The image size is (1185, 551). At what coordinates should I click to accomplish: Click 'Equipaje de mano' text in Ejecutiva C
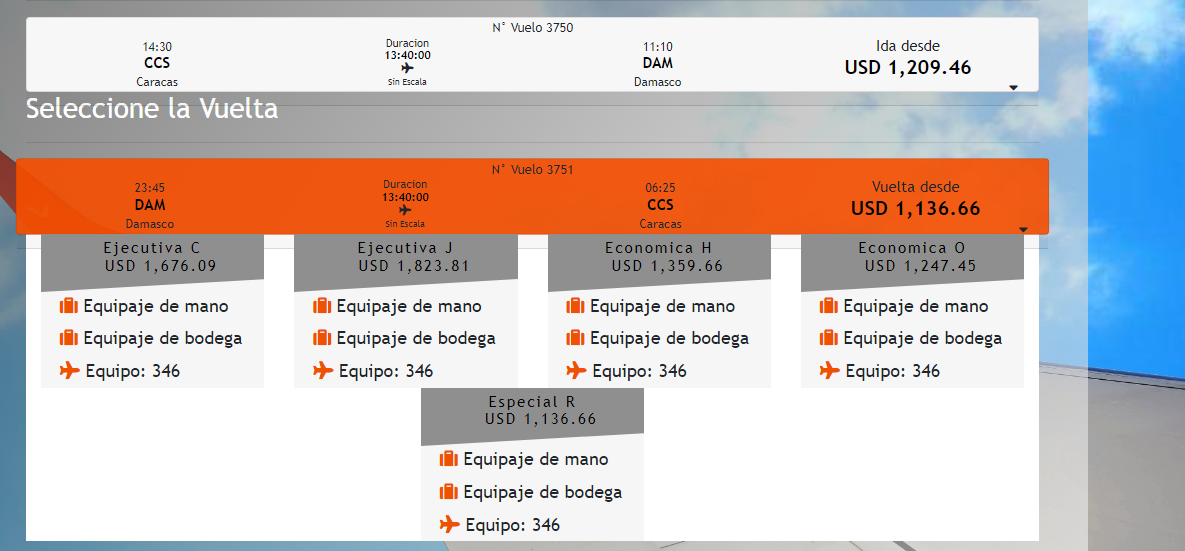156,307
